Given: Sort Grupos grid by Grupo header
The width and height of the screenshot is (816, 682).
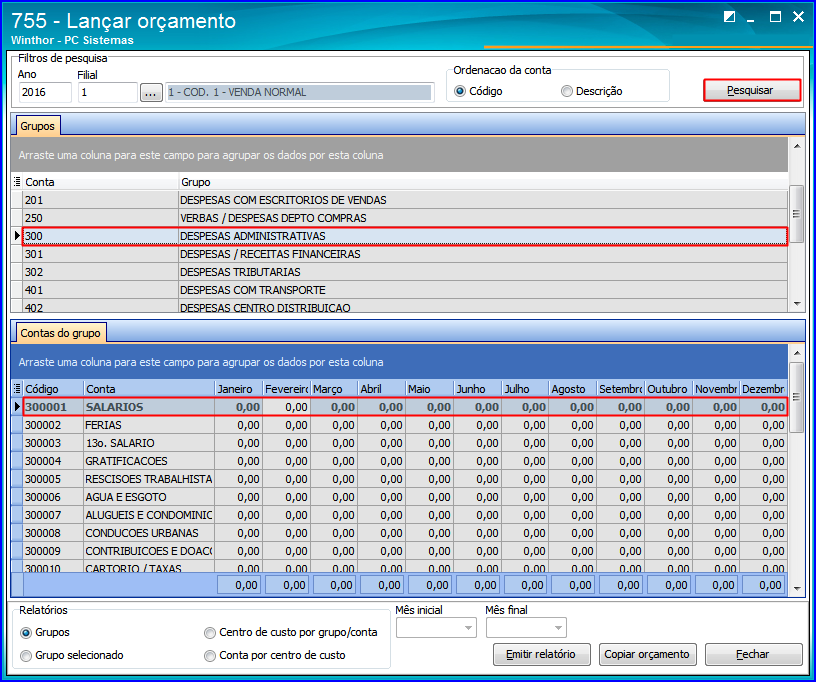Looking at the screenshot, I should coord(483,182).
